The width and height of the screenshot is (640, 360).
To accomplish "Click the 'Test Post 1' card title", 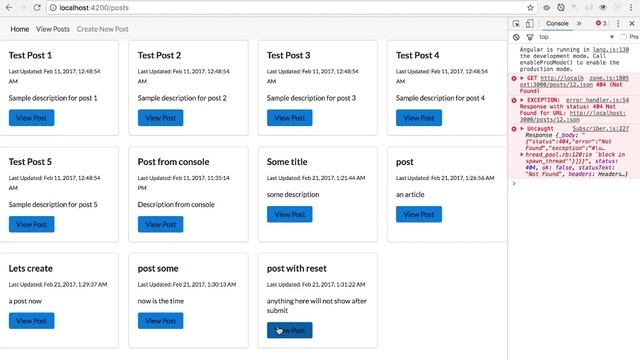I will 30,55.
